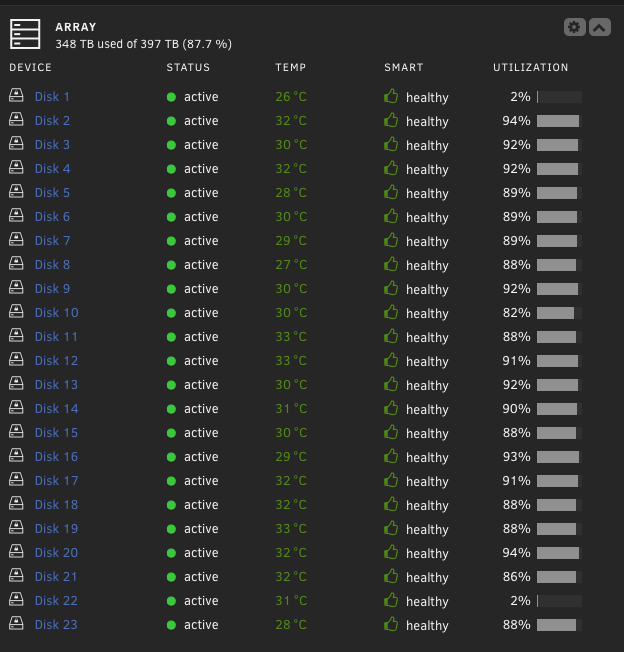The image size is (624, 652).
Task: Click the Disk 1 utilization bar
Action: tap(559, 97)
